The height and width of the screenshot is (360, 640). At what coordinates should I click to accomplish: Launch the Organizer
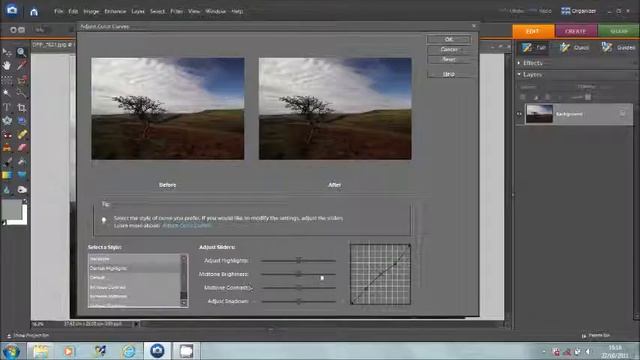click(578, 11)
